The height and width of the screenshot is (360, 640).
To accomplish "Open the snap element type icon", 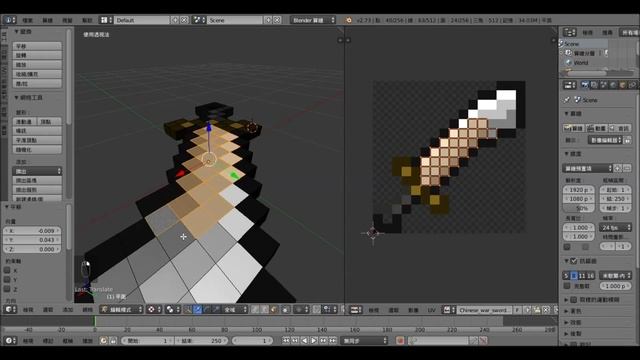I will pyautogui.click(x=329, y=309).
